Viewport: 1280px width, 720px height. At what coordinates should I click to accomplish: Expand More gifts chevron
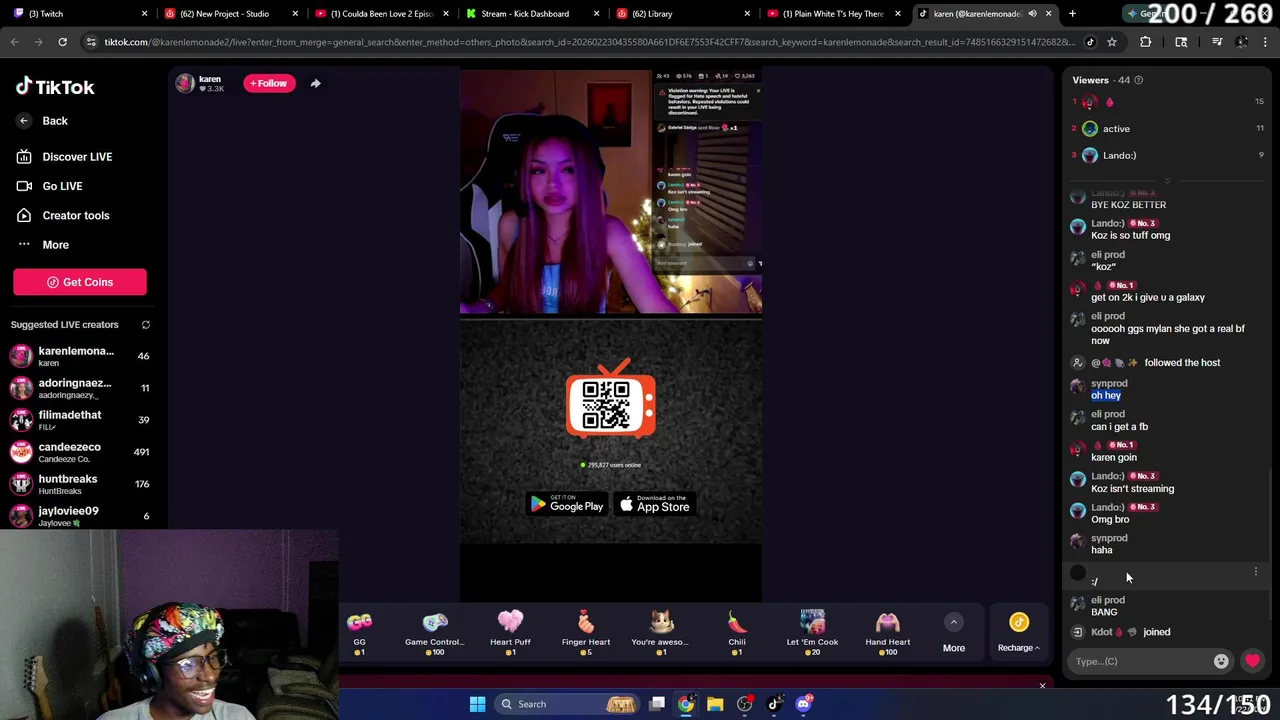pos(954,622)
